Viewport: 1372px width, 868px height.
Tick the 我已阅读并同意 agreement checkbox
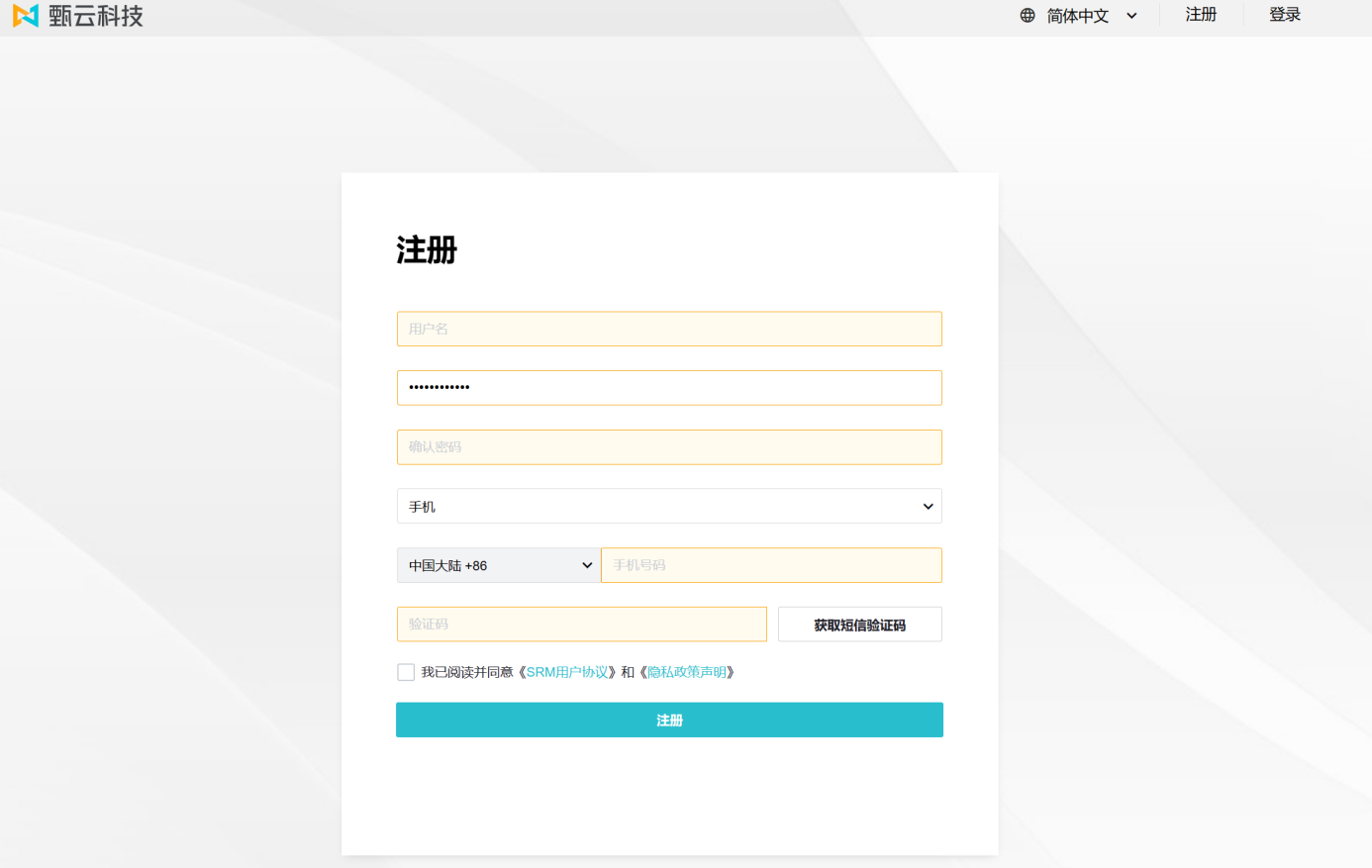[x=406, y=672]
